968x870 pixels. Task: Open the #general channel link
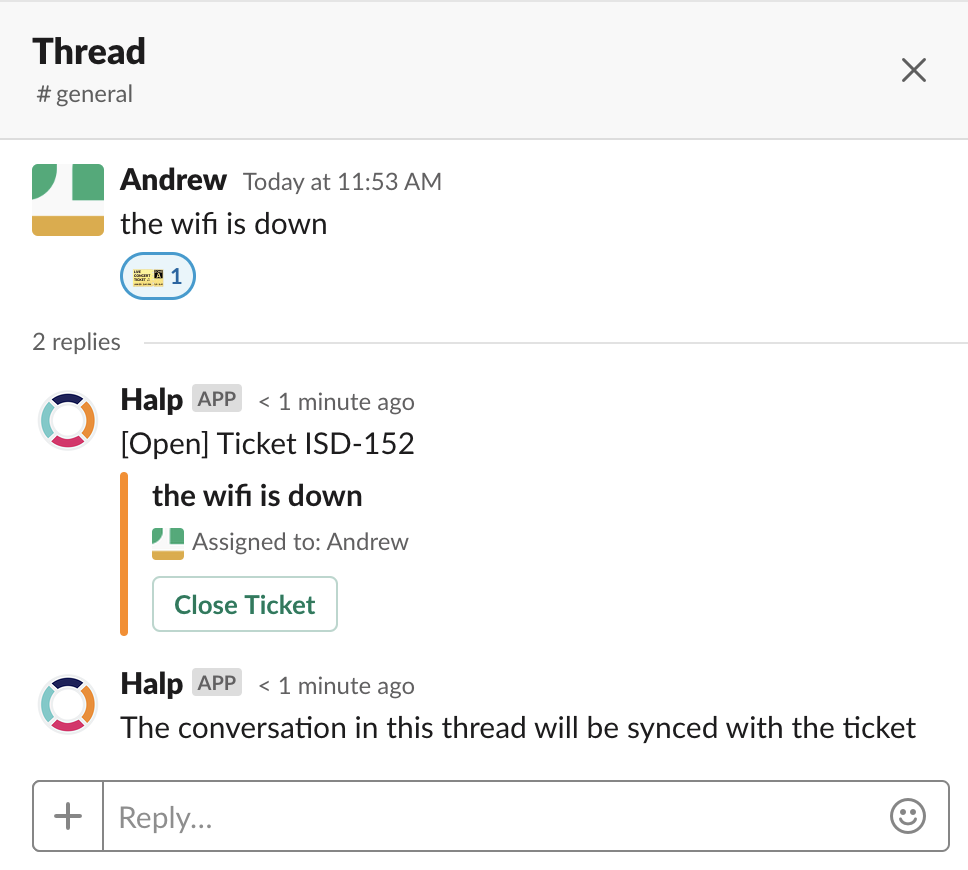pos(85,94)
